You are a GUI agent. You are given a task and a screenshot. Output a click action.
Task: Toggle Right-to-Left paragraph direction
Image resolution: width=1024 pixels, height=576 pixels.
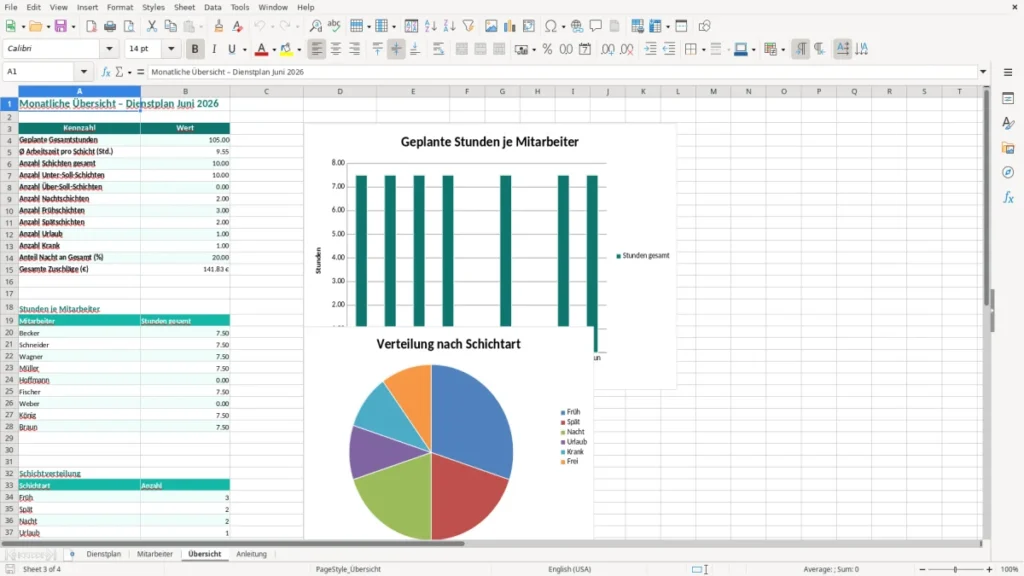pyautogui.click(x=820, y=49)
